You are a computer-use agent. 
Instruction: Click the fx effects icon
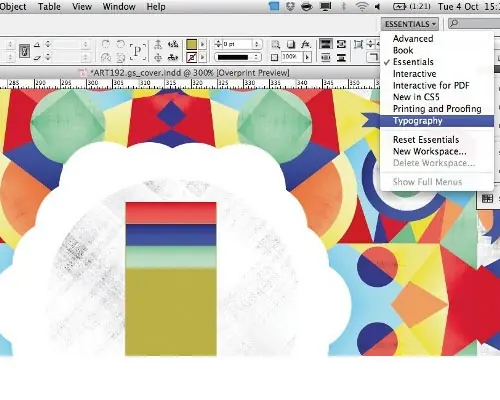tap(306, 44)
